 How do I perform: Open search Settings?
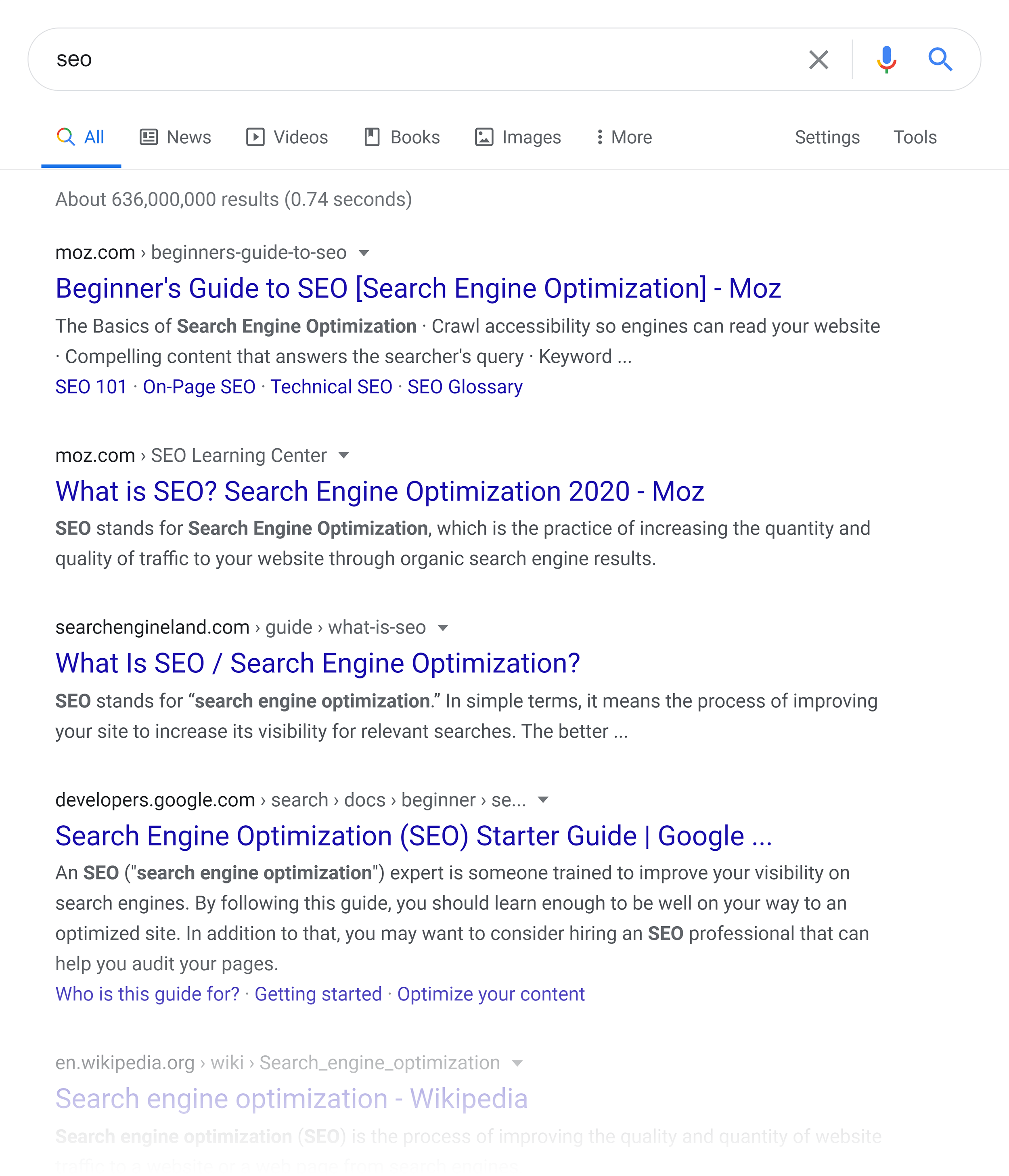[827, 137]
